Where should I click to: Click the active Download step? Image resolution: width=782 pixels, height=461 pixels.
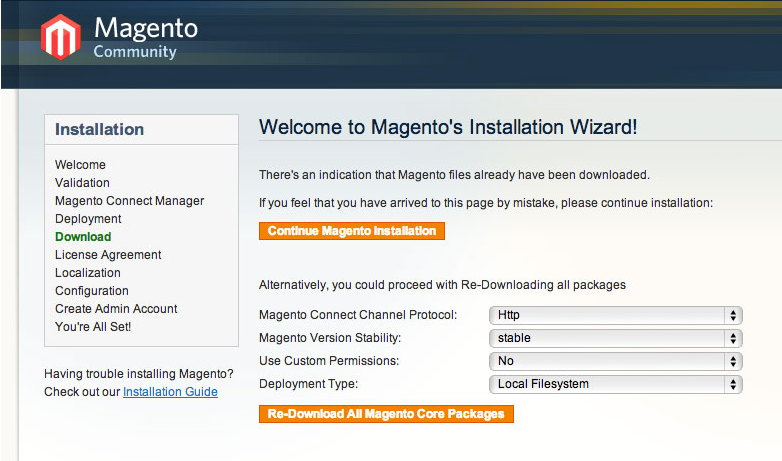coord(83,237)
